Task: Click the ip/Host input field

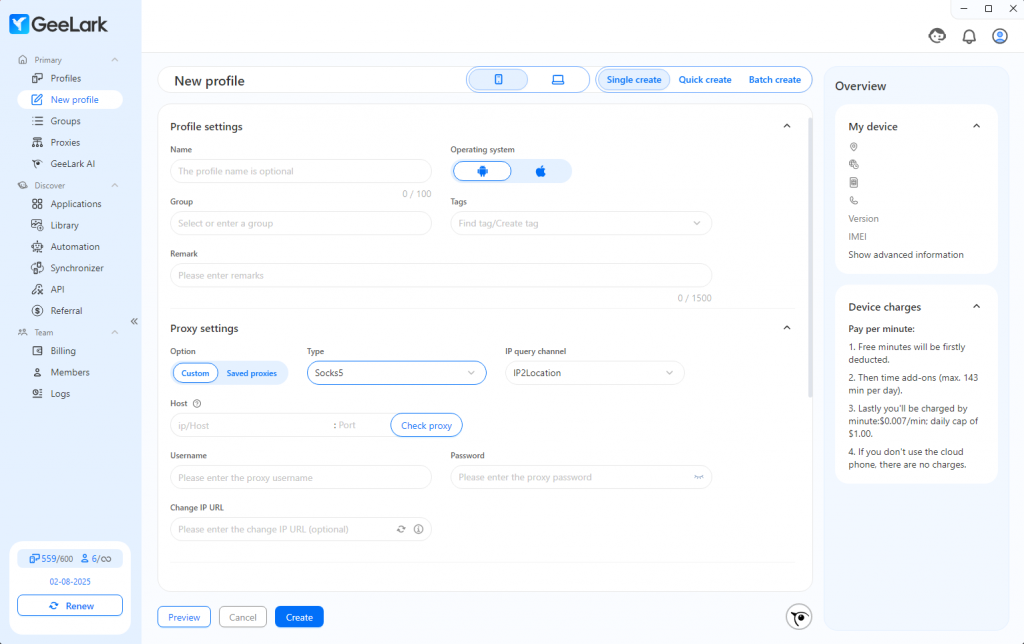Action: point(251,425)
